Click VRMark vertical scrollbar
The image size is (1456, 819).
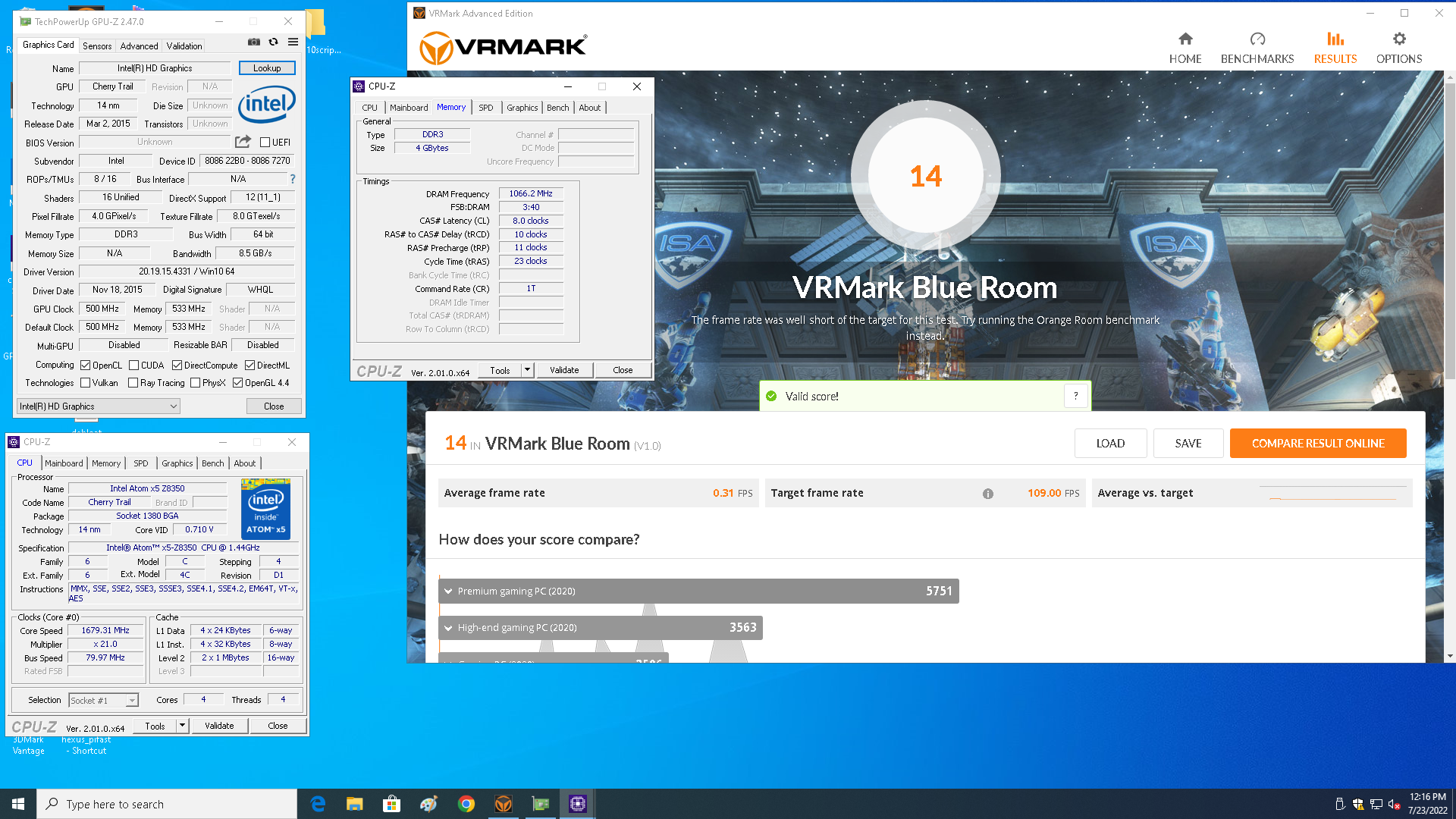(x=1450, y=231)
